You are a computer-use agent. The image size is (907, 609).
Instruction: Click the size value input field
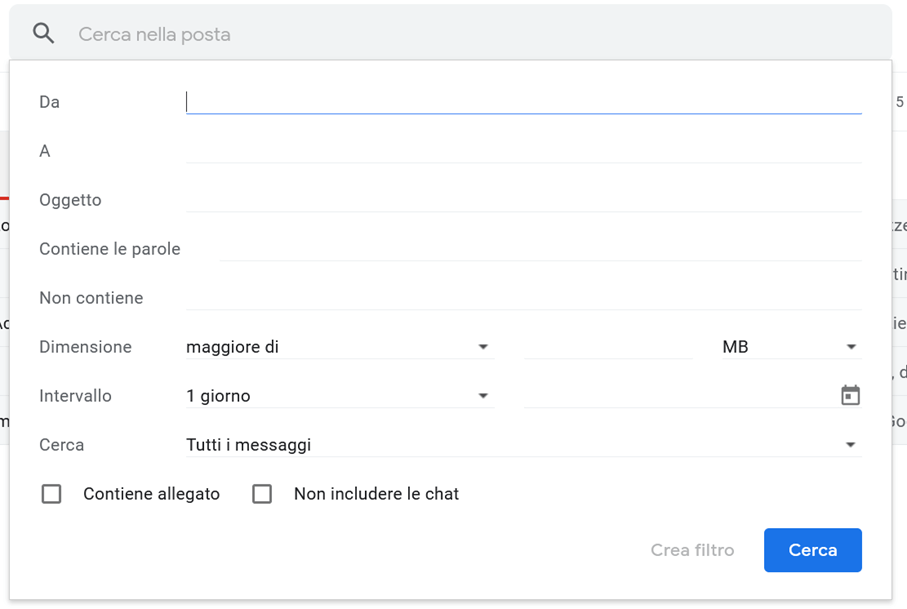(608, 347)
